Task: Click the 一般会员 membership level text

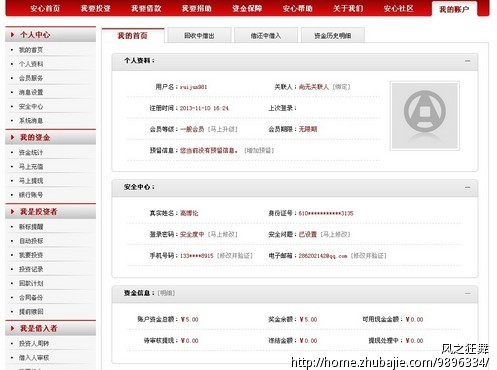Action: click(192, 129)
